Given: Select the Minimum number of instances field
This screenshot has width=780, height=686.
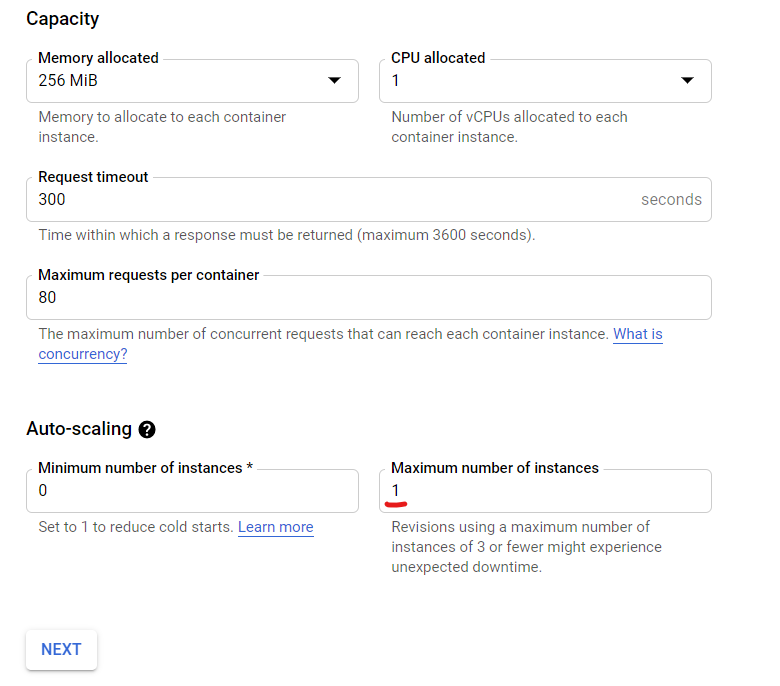Looking at the screenshot, I should [192, 491].
